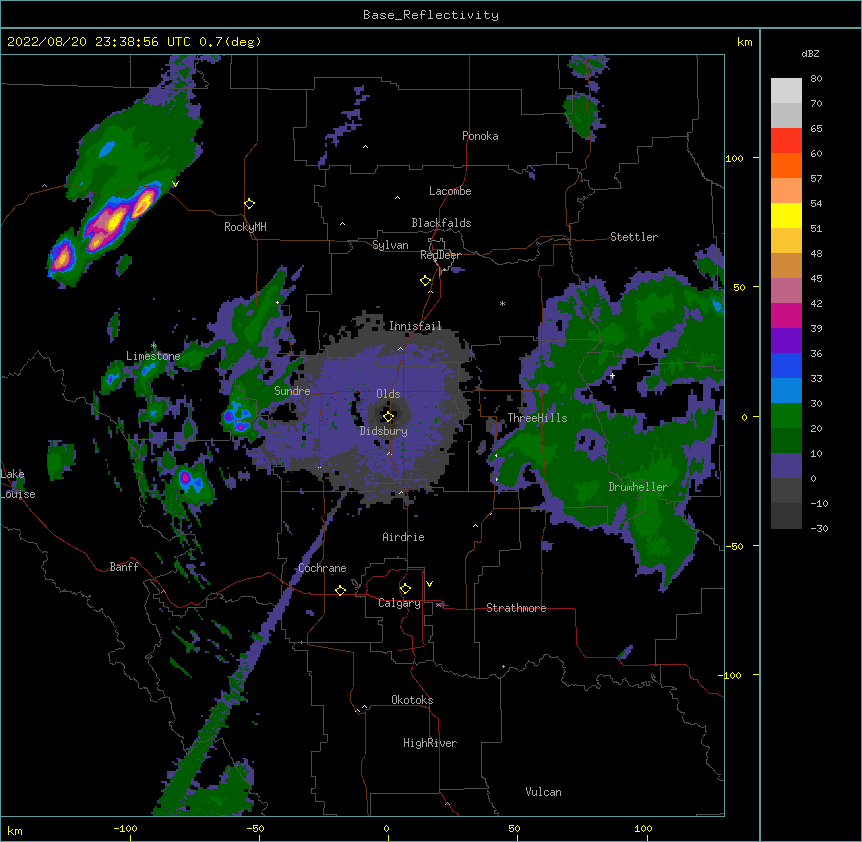
Task: Click the Vulcan town label
Action: (x=543, y=792)
